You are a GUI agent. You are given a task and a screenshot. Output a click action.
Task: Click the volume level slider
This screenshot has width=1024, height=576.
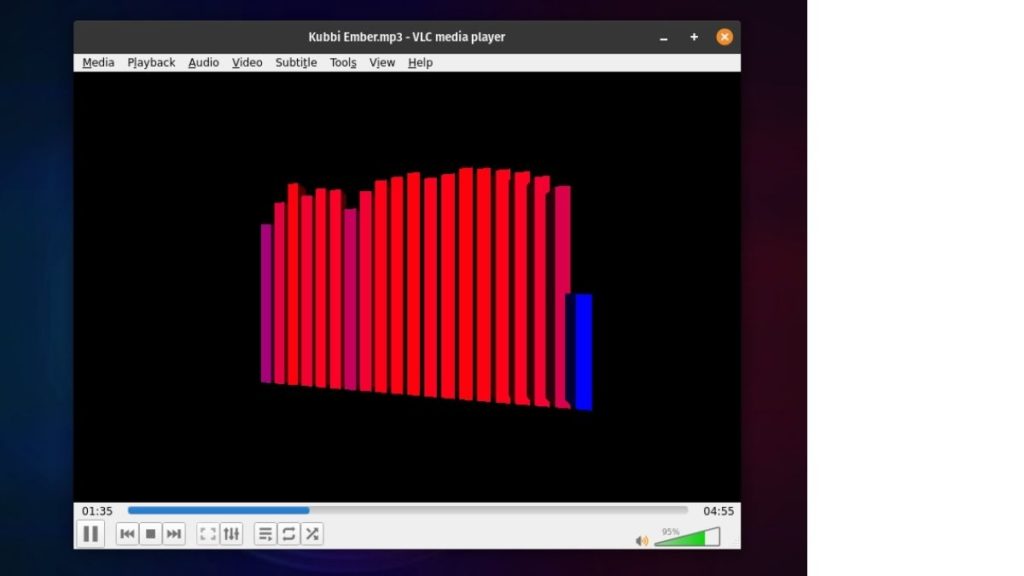click(x=686, y=539)
